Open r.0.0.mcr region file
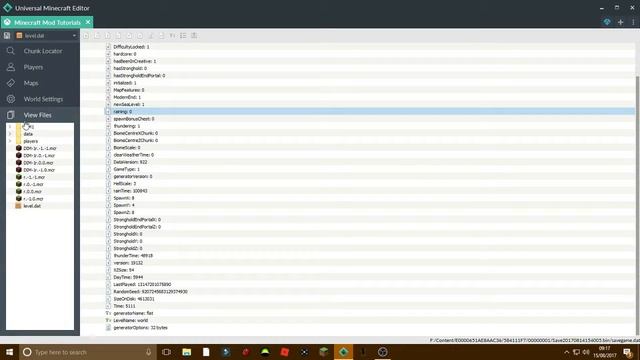Image resolution: width=640 pixels, height=360 pixels. (x=32, y=191)
